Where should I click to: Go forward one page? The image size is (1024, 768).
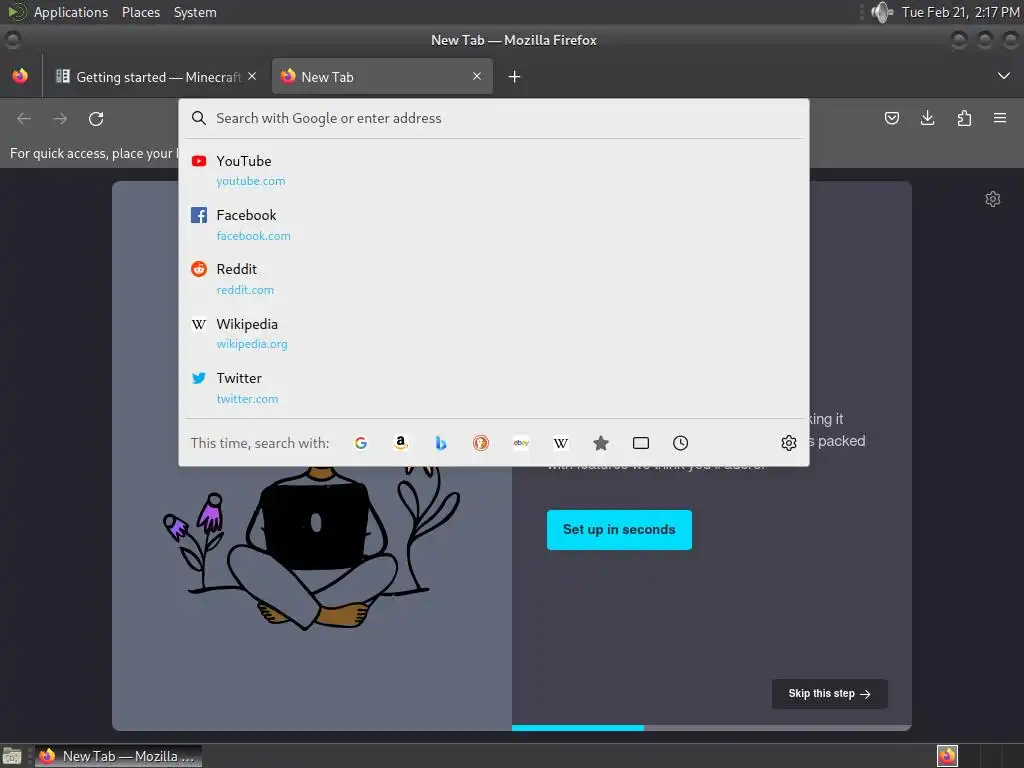point(60,119)
